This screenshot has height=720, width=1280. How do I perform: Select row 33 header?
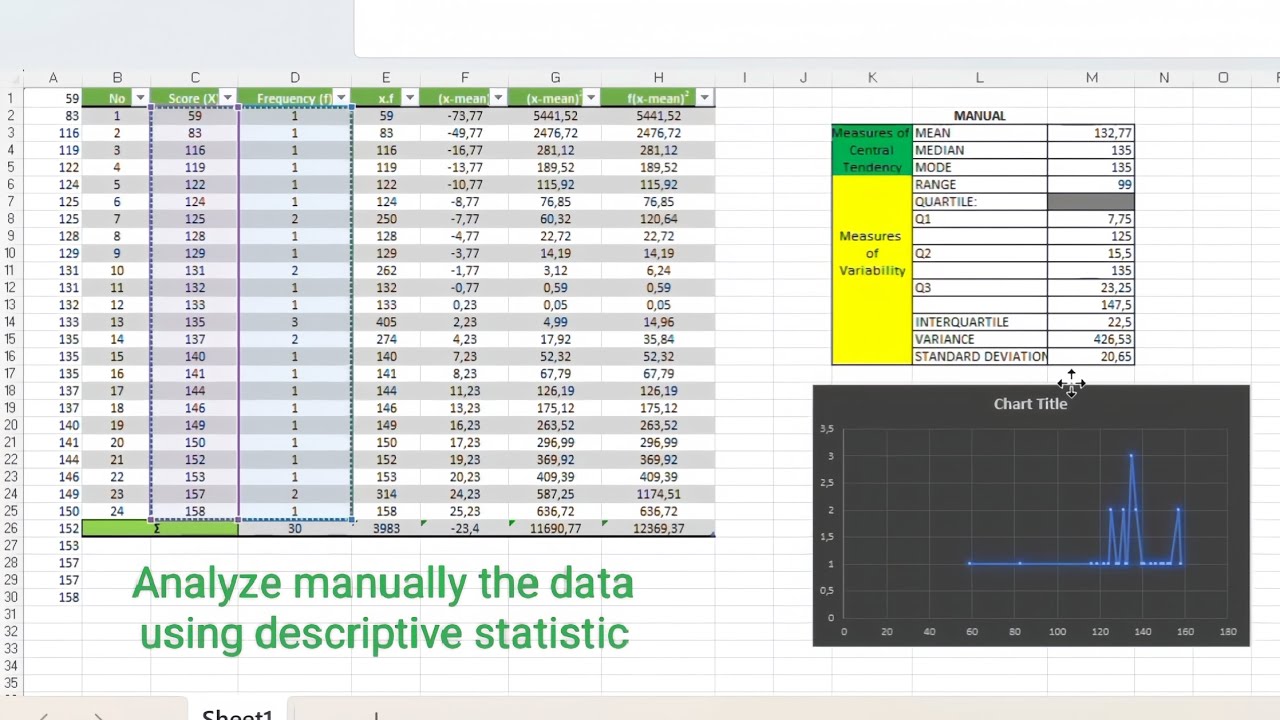coord(12,649)
